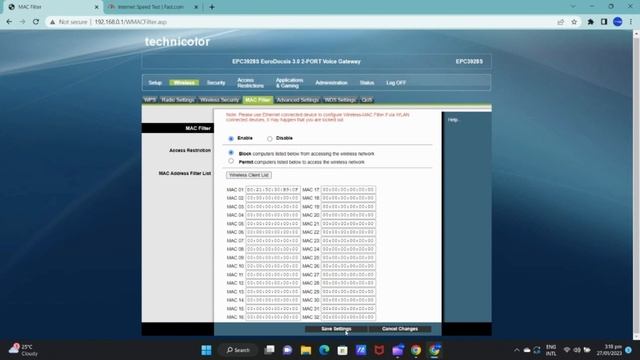Click Wireless Client List button

249,175
